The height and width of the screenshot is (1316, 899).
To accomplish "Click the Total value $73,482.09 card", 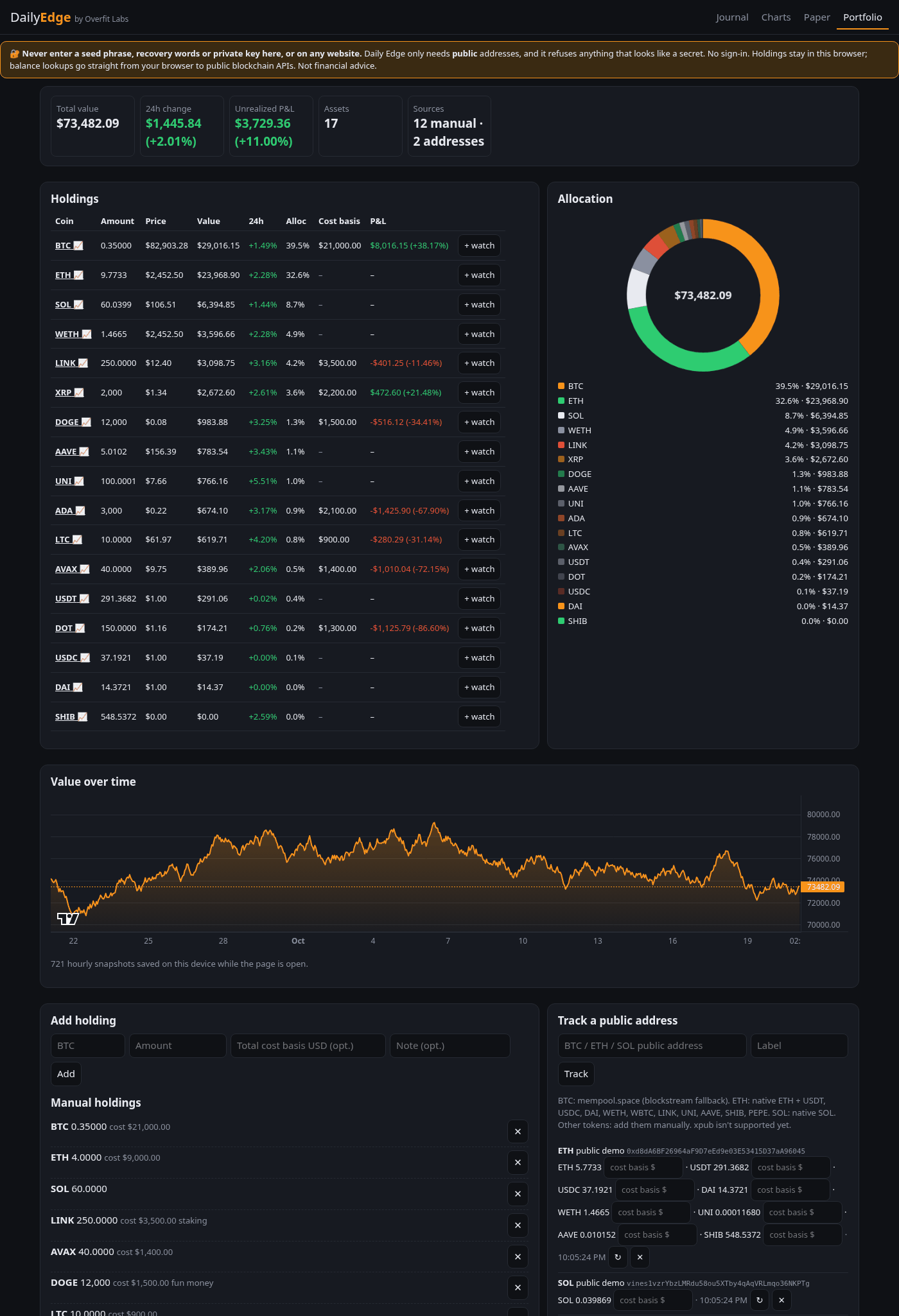I will coord(92,126).
